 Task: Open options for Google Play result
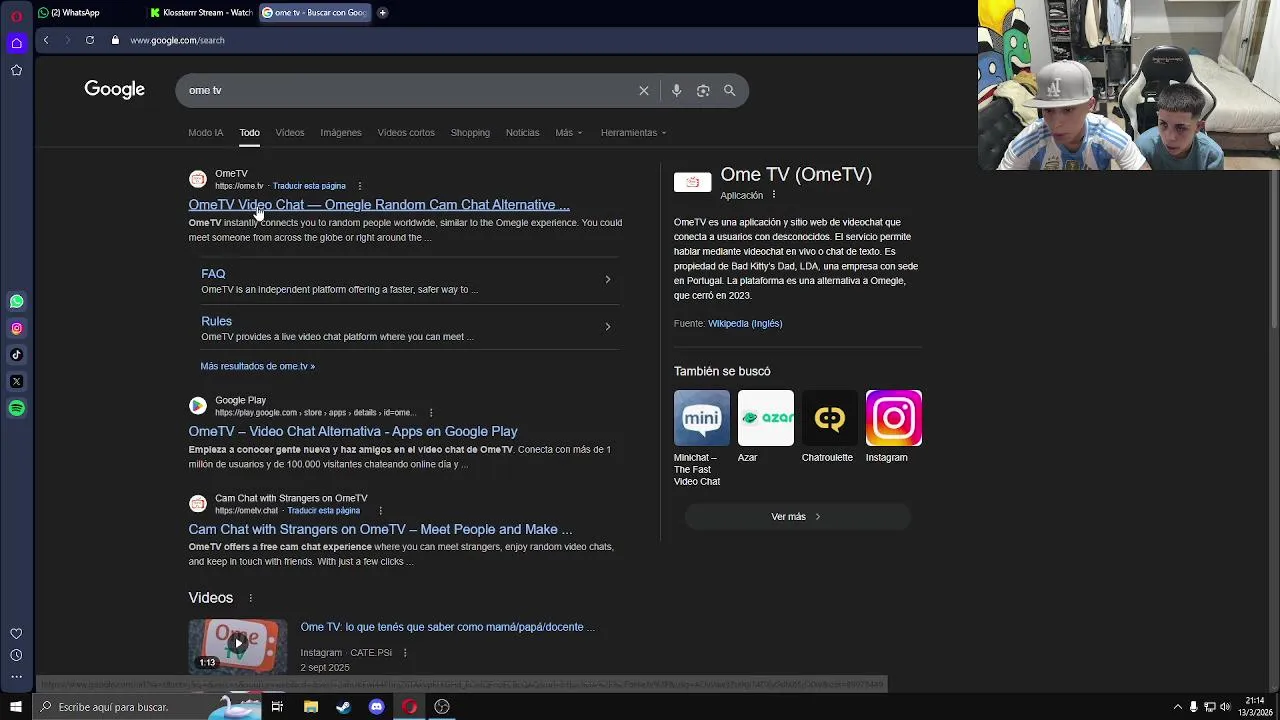431,413
